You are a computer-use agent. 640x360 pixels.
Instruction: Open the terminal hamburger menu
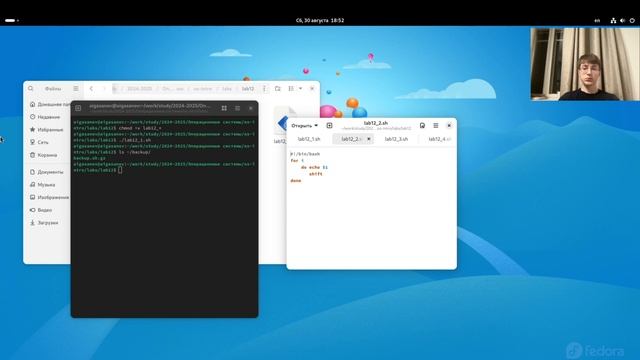[x=238, y=108]
